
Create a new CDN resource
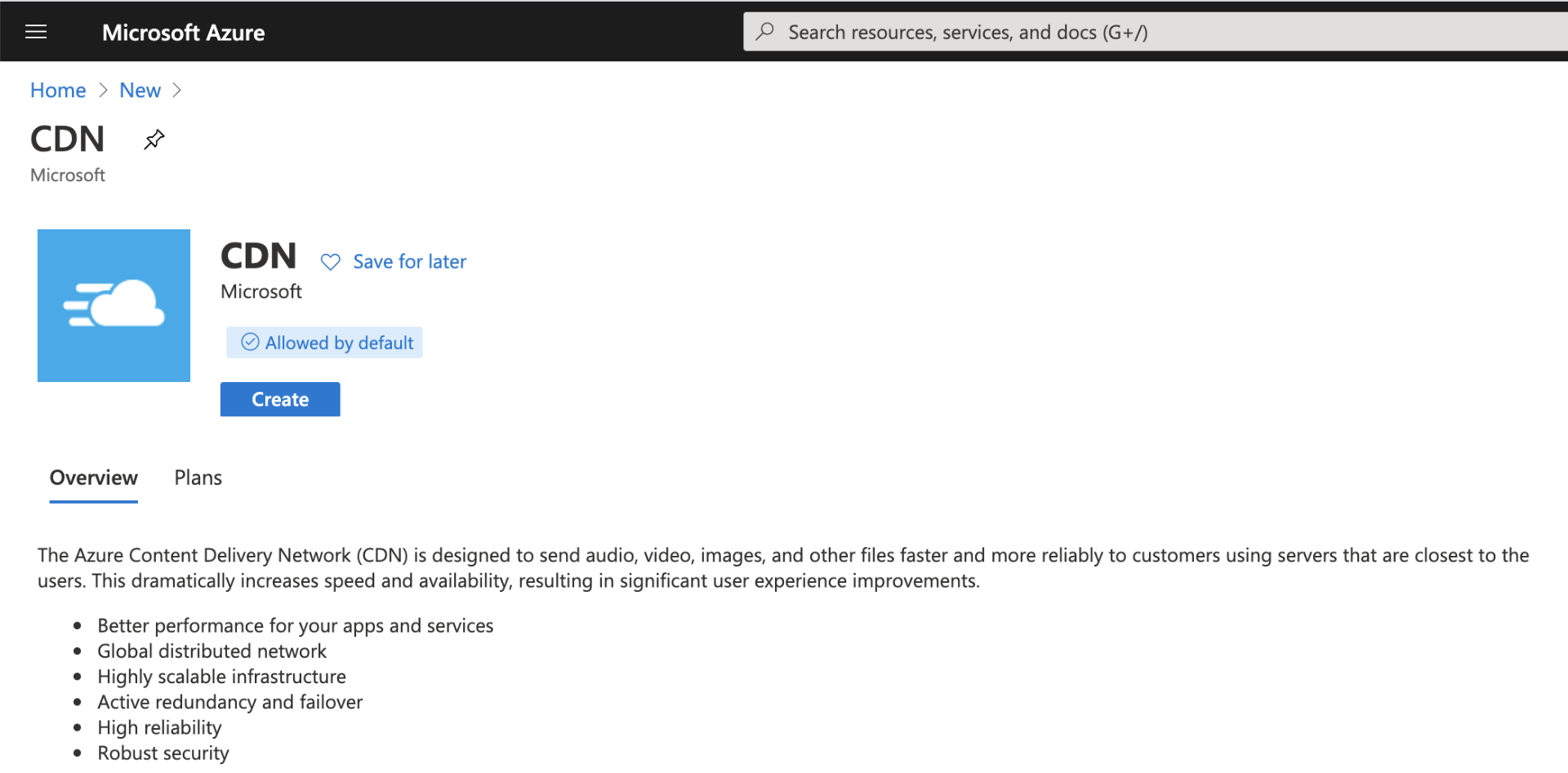click(280, 399)
